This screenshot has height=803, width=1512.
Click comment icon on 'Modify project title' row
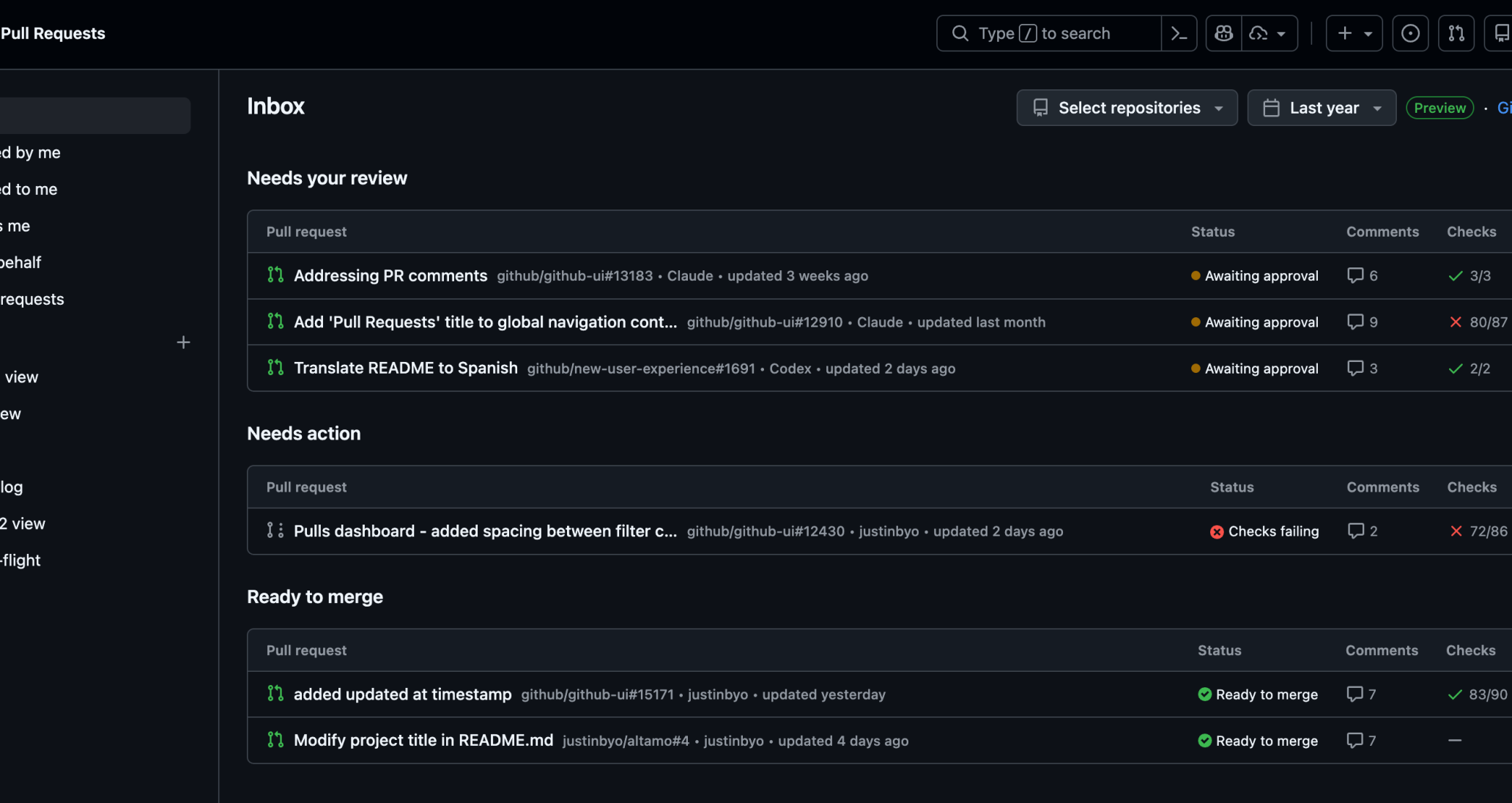point(1354,740)
